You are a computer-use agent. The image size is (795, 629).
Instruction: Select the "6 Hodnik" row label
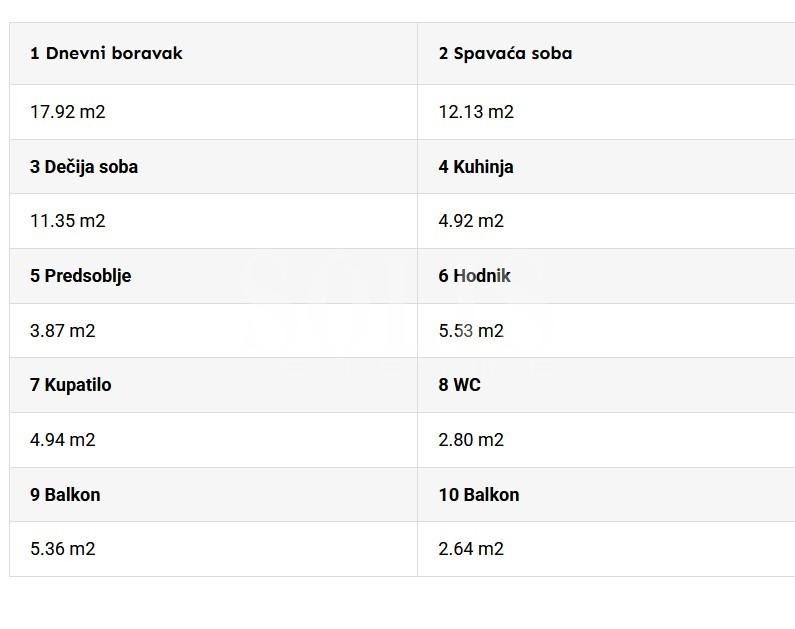tap(474, 276)
